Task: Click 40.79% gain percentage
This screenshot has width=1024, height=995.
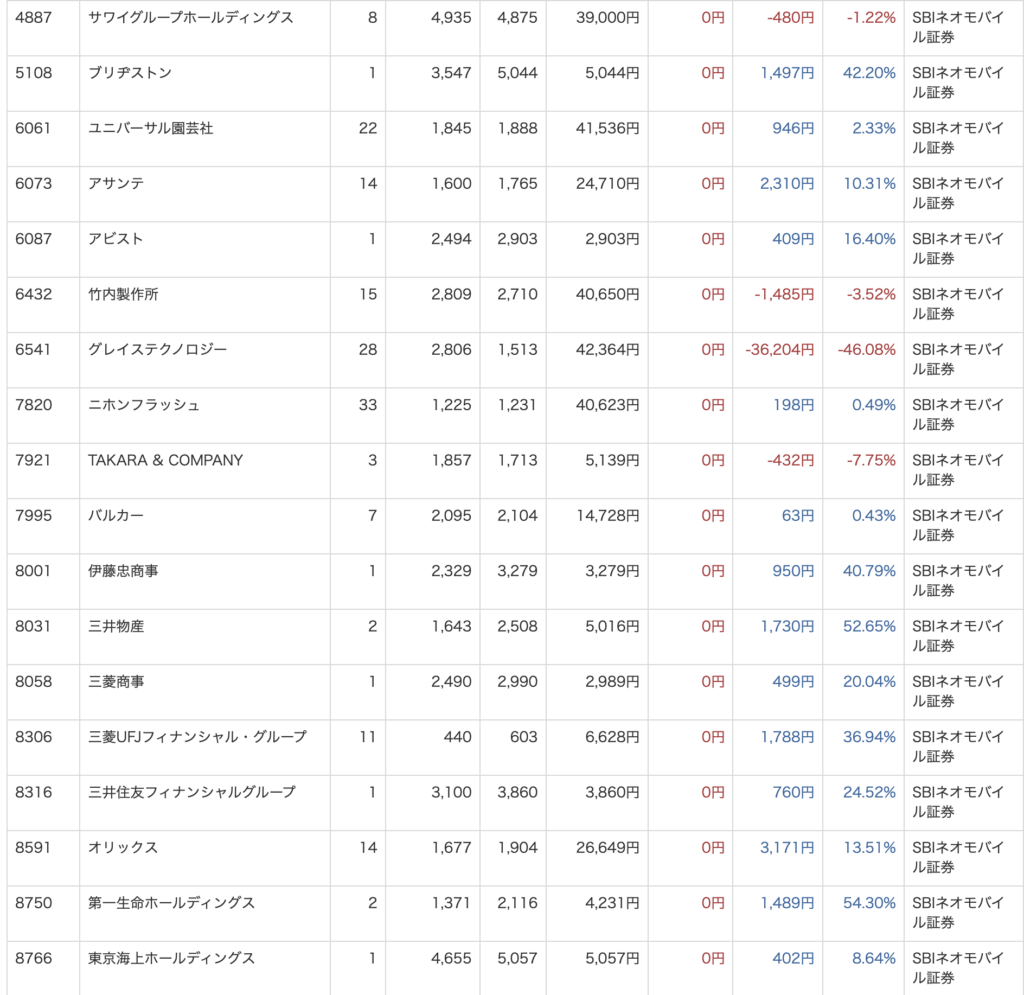Action: coord(869,571)
